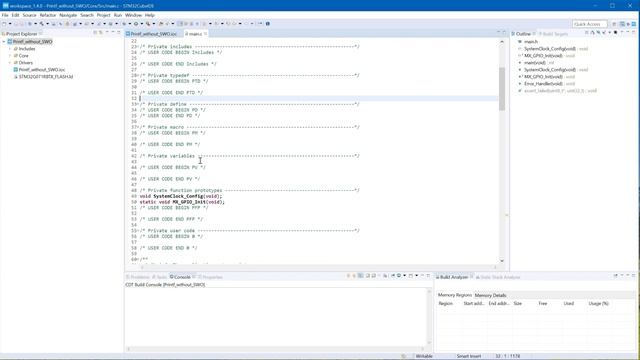This screenshot has height=360, width=640.
Task: Collapse the Printf_without_SWO project node
Action: point(4,42)
